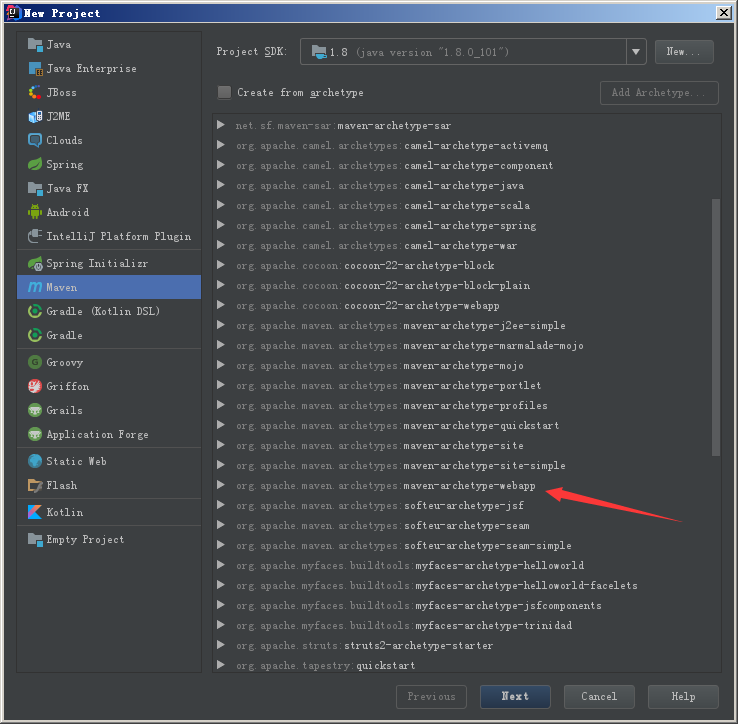
Task: Click the archetype list vertical scrollbar
Action: pyautogui.click(x=716, y=328)
